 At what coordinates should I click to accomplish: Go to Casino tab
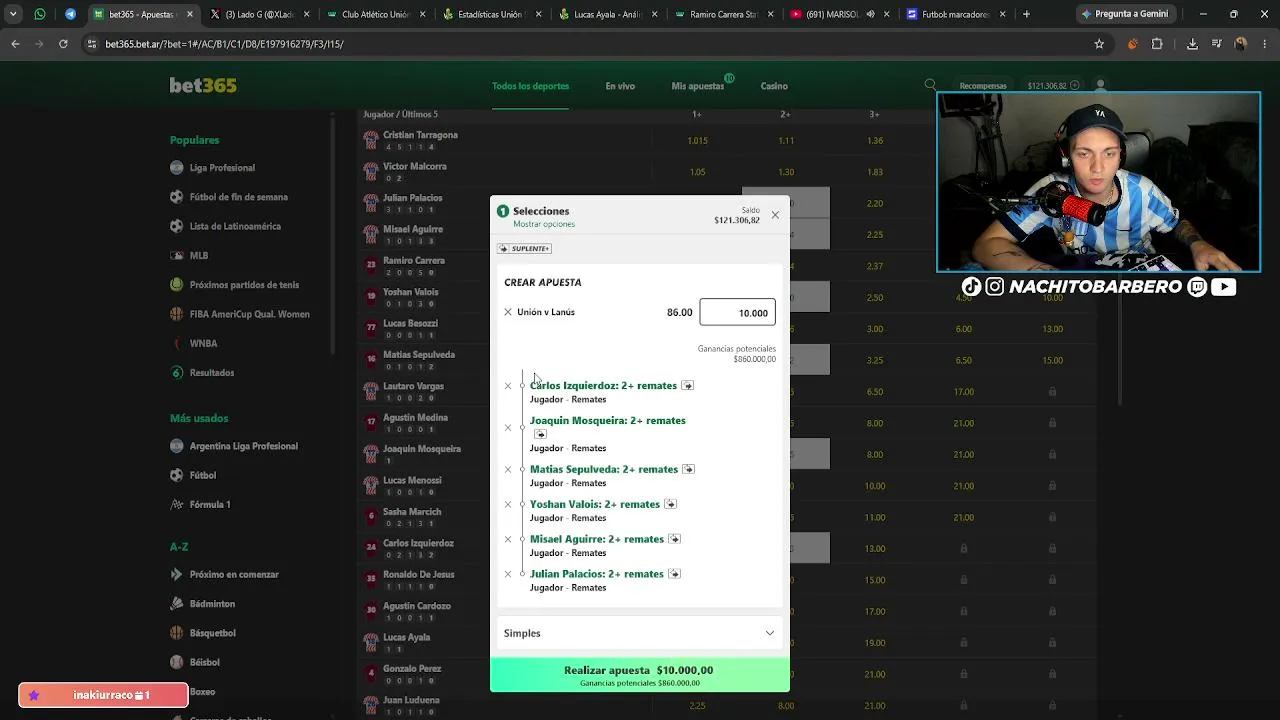(x=774, y=86)
